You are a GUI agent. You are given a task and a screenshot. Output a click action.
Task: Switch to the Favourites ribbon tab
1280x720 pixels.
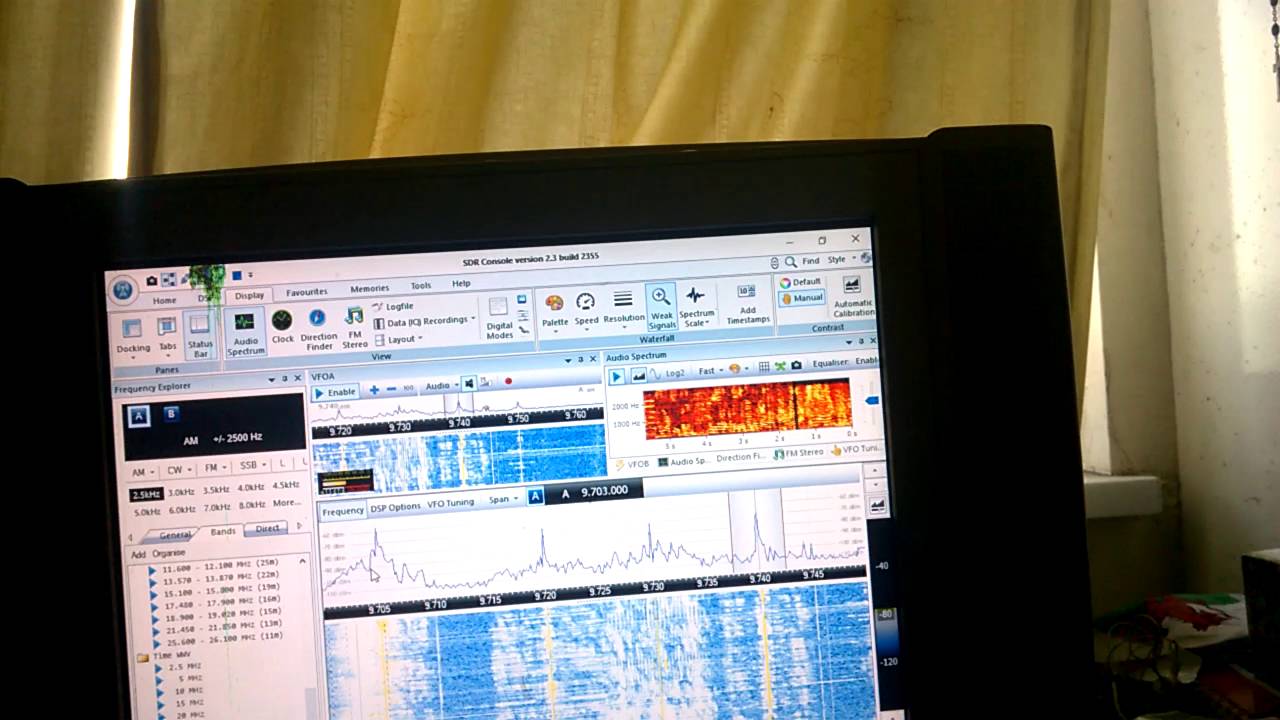click(x=306, y=292)
